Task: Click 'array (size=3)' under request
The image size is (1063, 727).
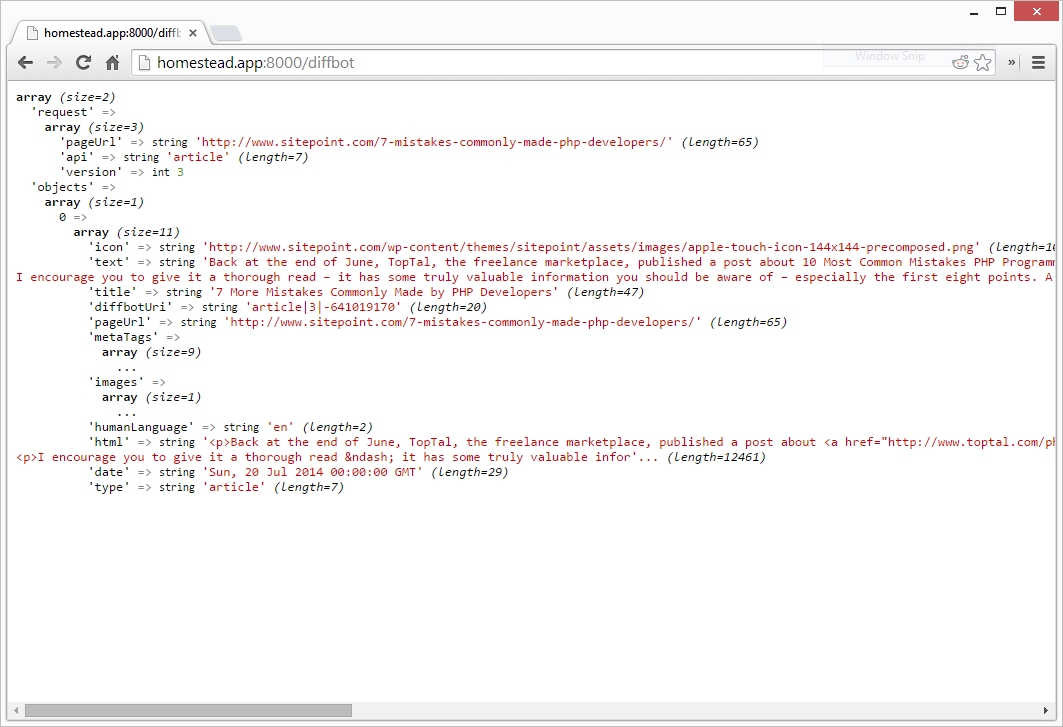Action: (94, 127)
